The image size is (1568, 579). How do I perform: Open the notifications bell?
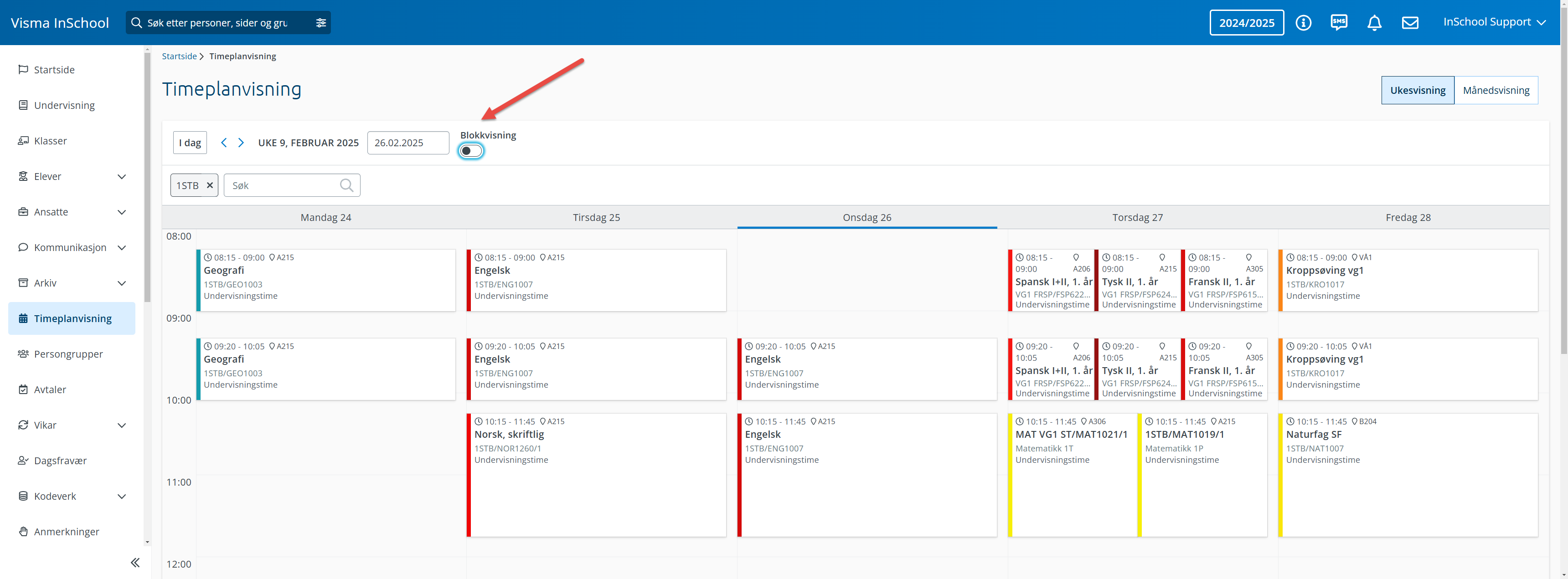coord(1374,22)
